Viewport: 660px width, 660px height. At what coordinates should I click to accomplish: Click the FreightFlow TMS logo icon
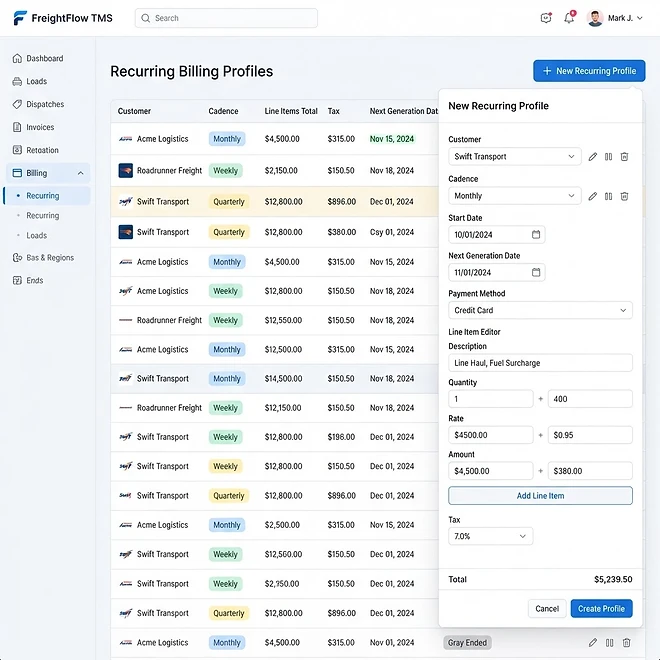coord(19,18)
